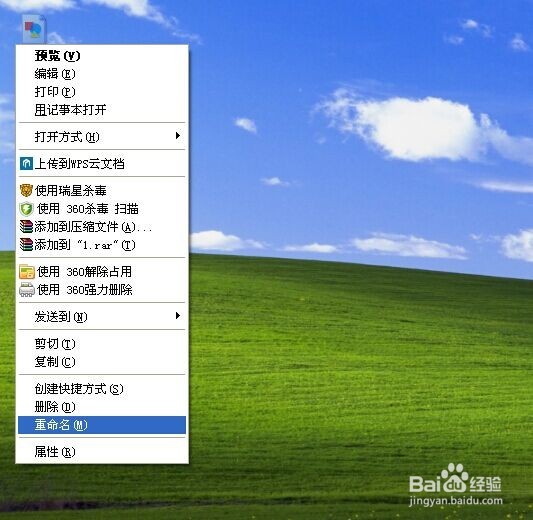Viewport: 533px width, 520px height.
Task: Expand the 打开方式 submenu arrow
Action: 177,136
